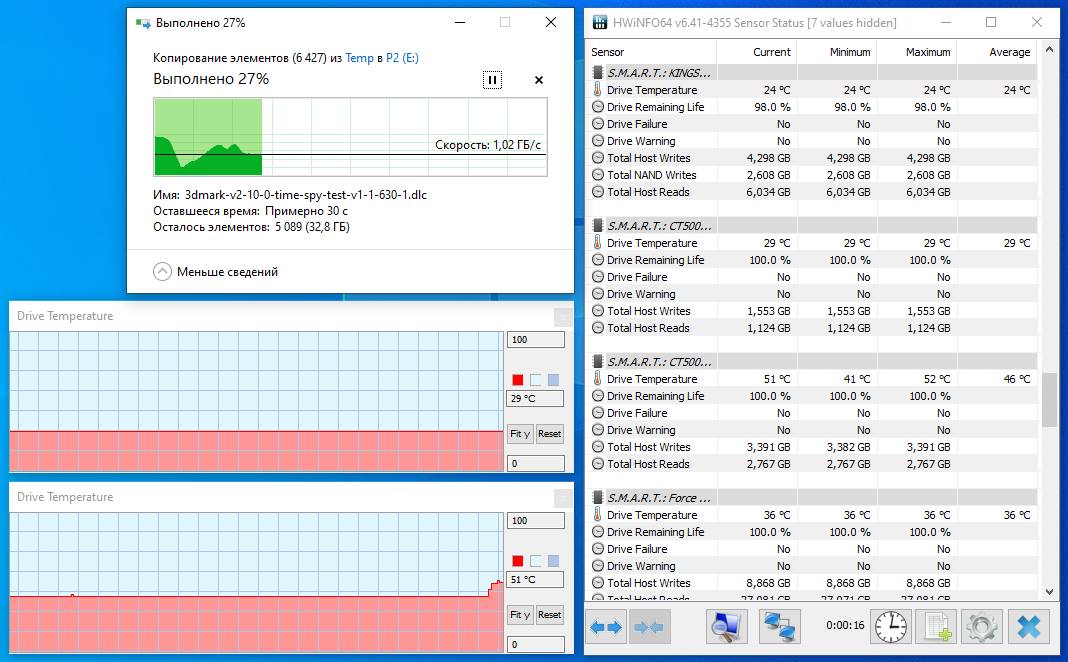Click the logging report icon with green plus

935,626
